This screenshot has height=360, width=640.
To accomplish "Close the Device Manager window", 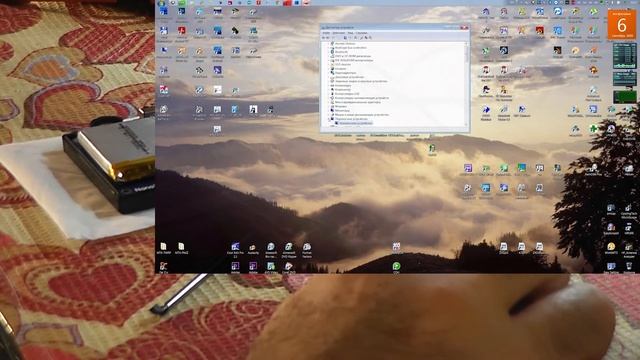I will [x=464, y=27].
